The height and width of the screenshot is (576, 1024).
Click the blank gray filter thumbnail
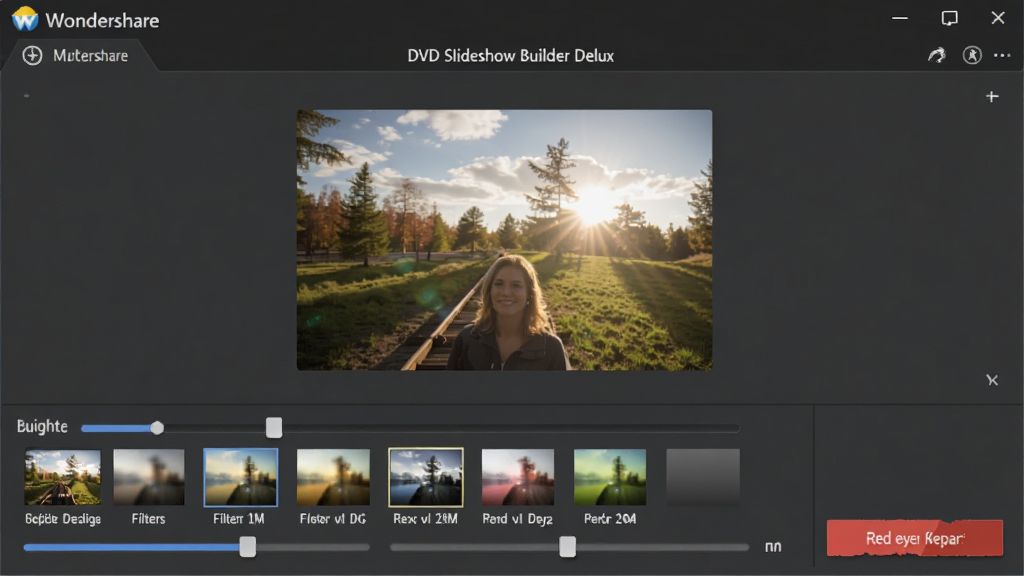tap(703, 477)
